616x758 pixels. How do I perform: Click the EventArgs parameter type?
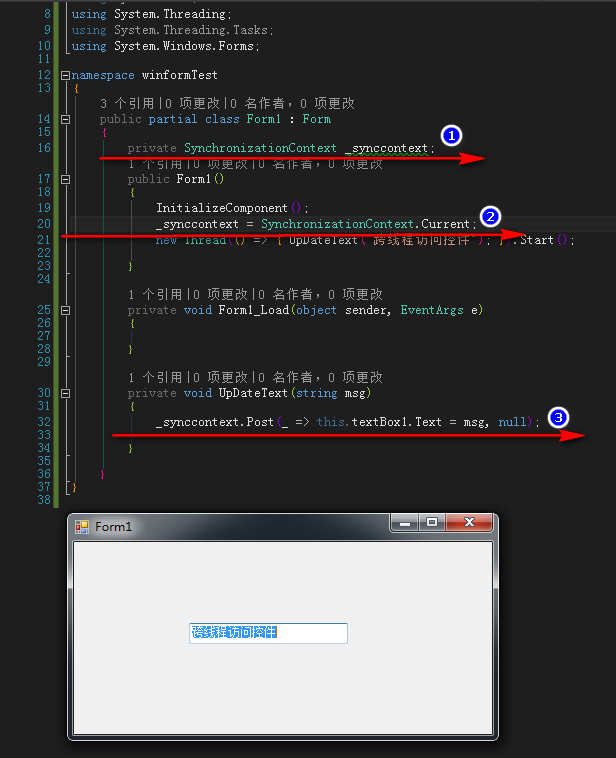click(432, 310)
